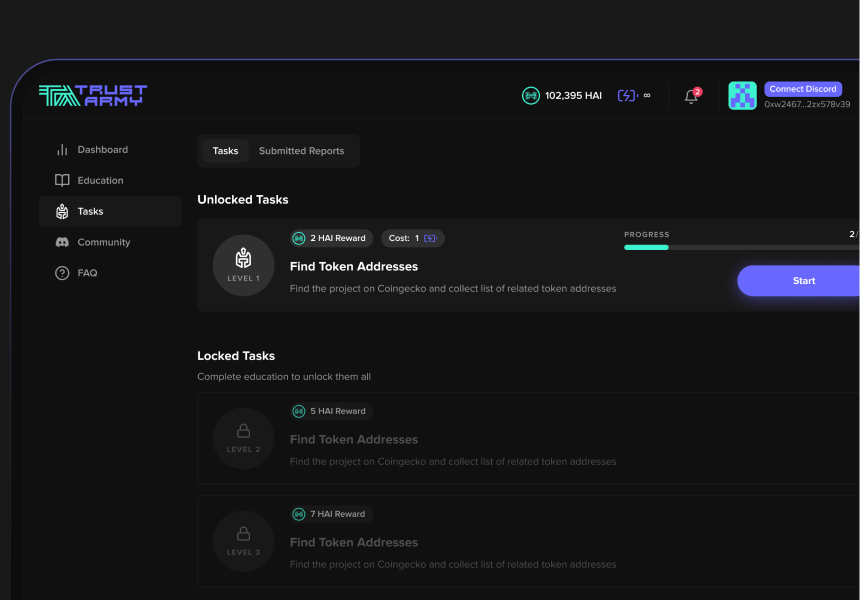Click the wallet address 0xw2467...2zx578v39

[807, 104]
